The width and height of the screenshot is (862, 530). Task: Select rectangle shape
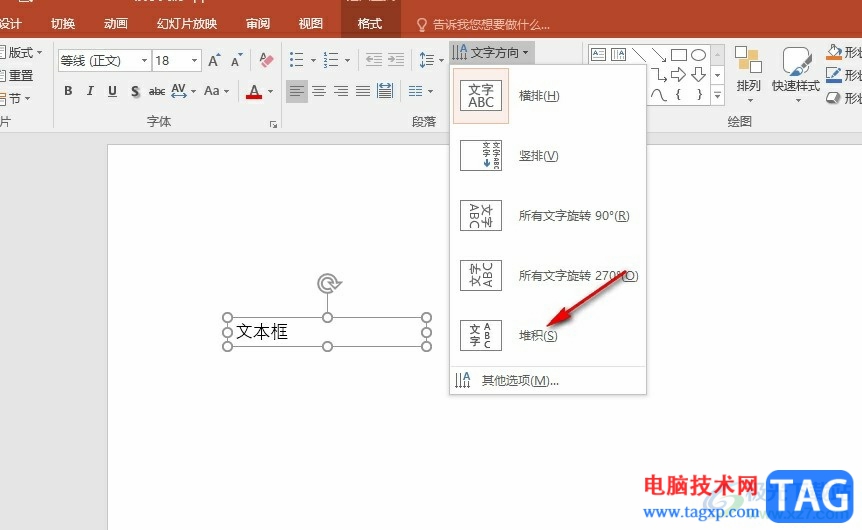pos(679,54)
